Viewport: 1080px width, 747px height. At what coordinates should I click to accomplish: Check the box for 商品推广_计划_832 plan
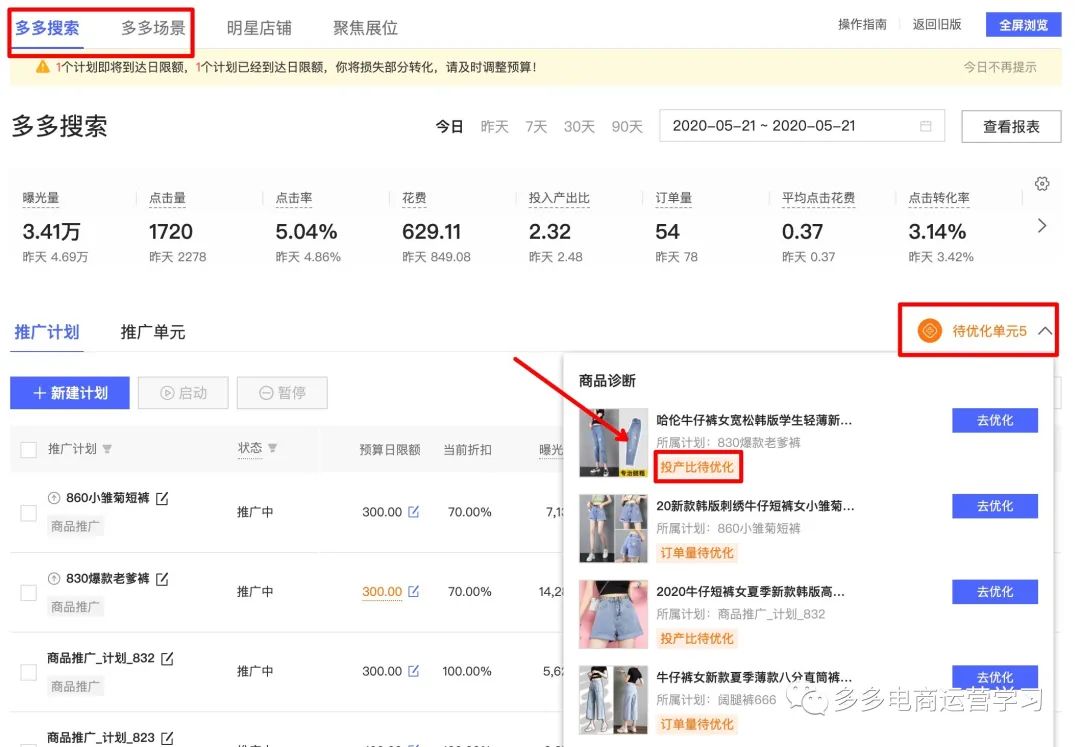[28, 672]
